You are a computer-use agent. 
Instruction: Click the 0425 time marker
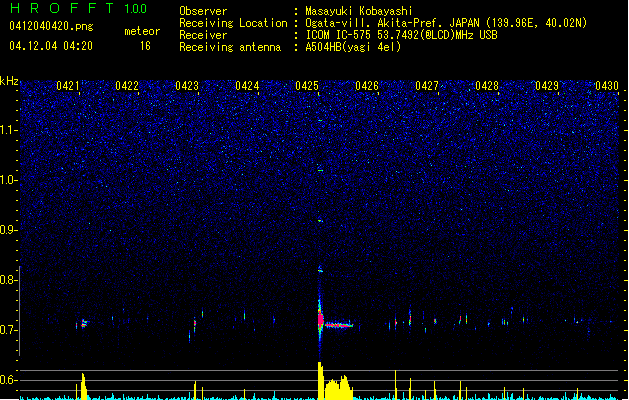307,86
